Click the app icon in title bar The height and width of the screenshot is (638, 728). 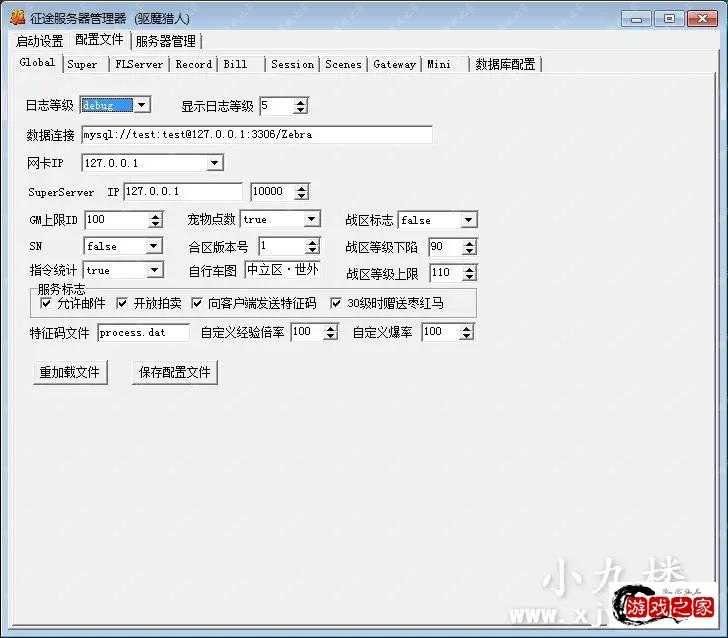[x=17, y=18]
